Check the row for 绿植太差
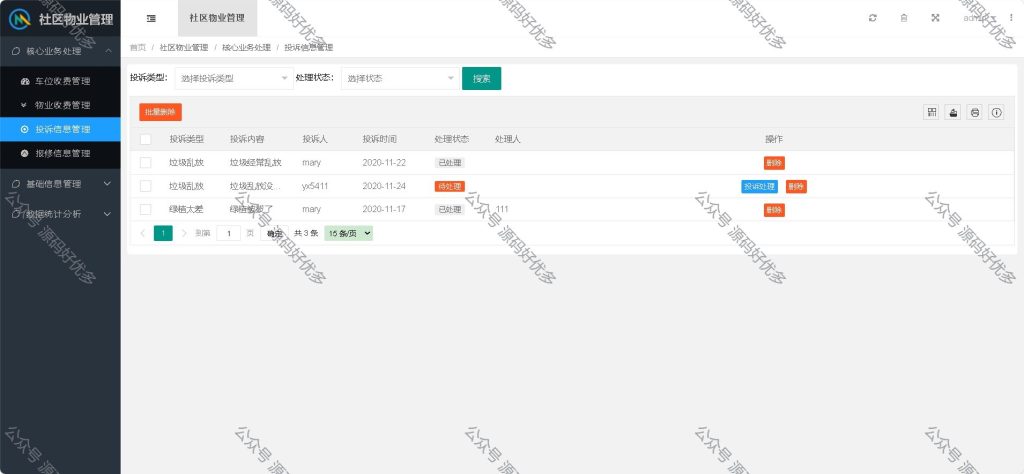1024x474 pixels. [146, 210]
